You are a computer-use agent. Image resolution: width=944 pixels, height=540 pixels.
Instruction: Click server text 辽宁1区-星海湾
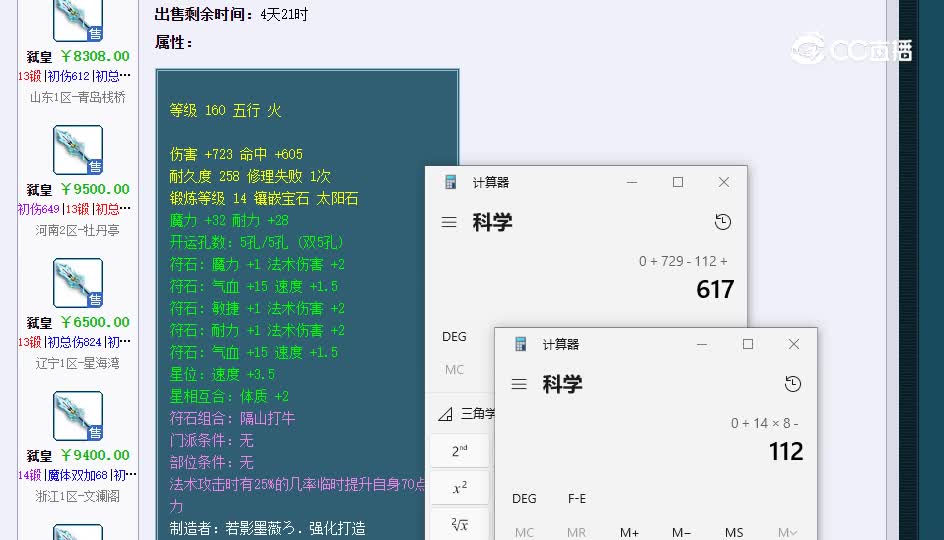pos(78,363)
